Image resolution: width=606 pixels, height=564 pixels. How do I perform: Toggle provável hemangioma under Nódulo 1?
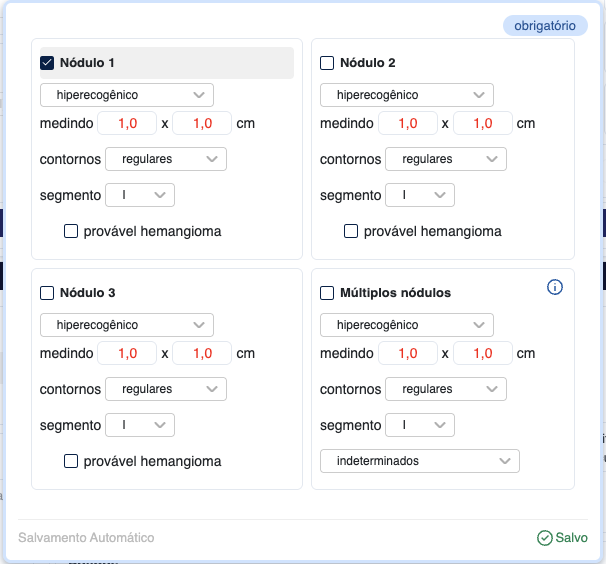(x=71, y=231)
